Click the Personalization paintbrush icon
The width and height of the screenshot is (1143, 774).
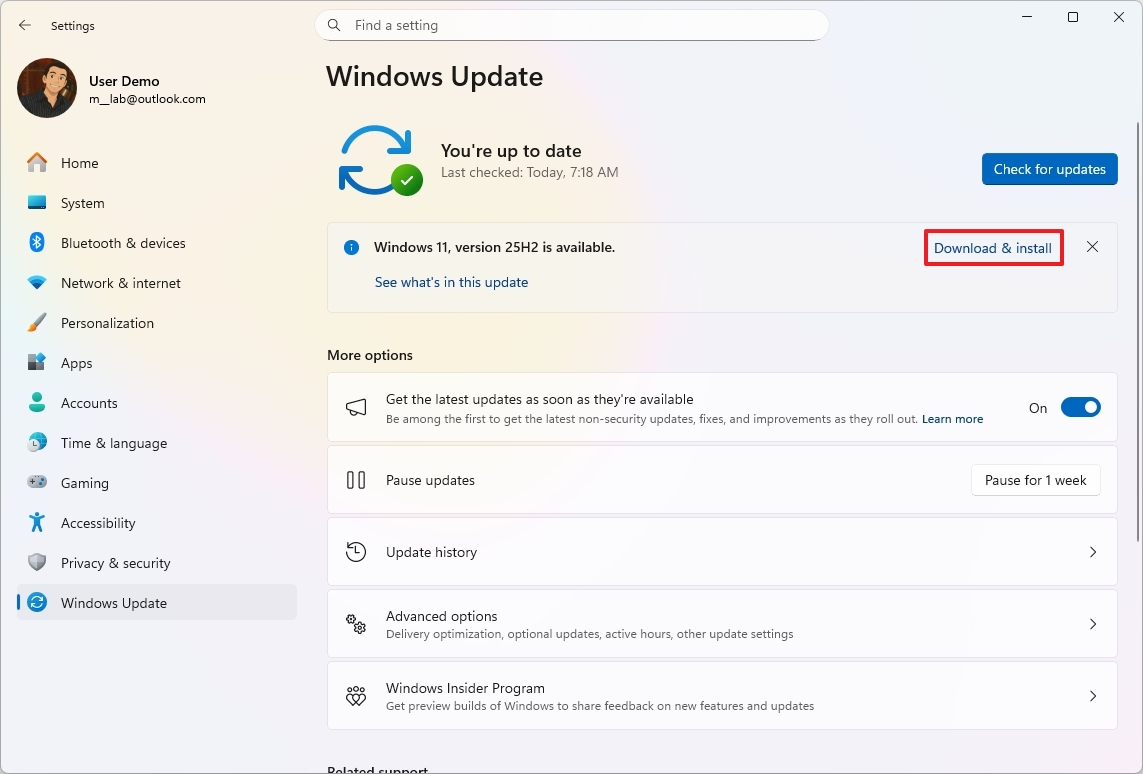pos(37,323)
